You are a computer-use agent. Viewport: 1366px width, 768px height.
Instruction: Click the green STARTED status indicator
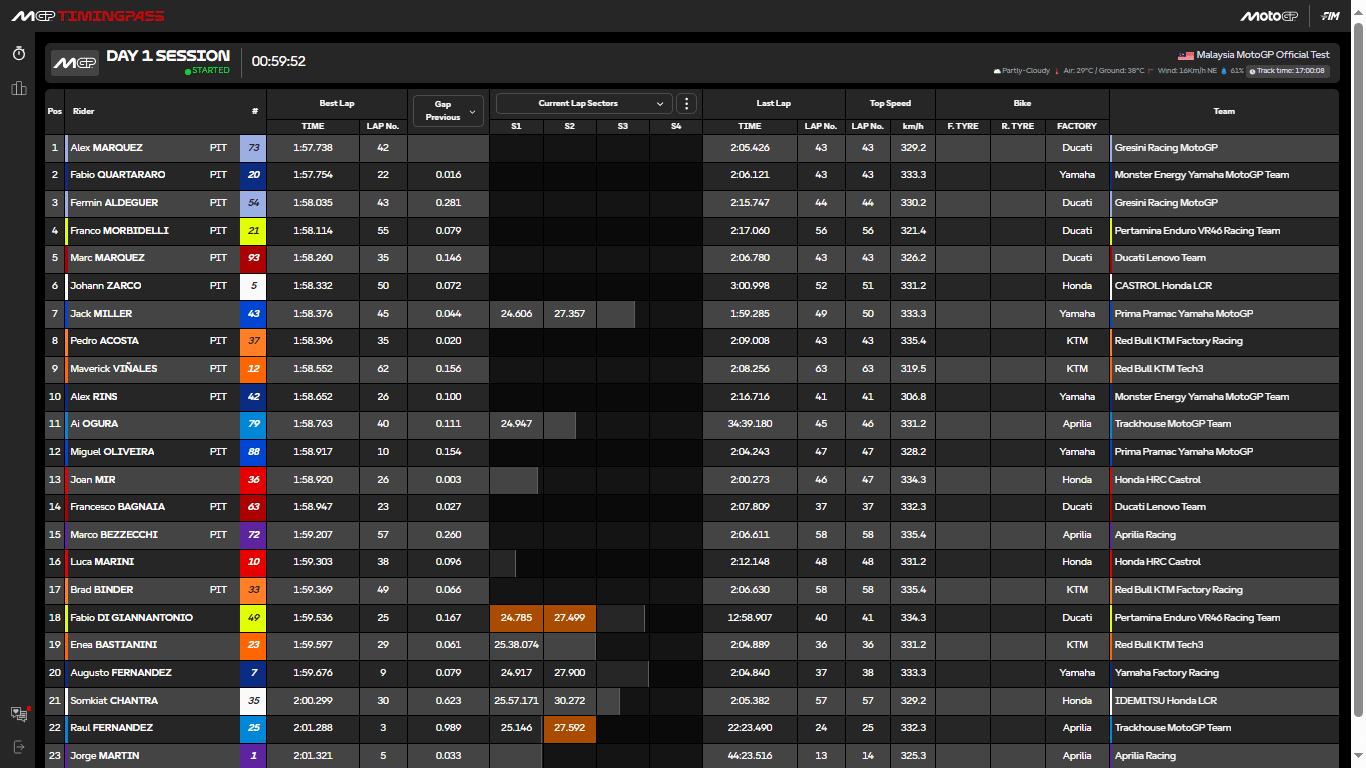click(x=207, y=71)
